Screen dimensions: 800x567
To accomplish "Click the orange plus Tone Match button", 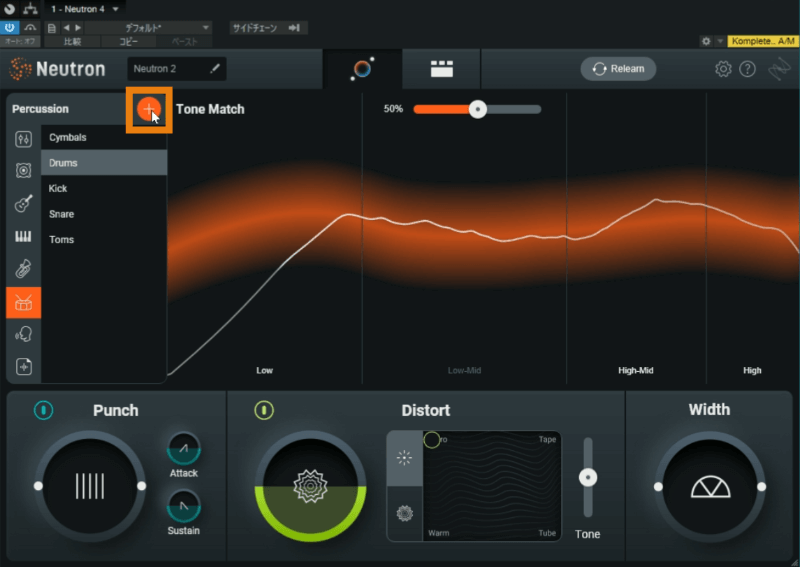I will pos(148,109).
